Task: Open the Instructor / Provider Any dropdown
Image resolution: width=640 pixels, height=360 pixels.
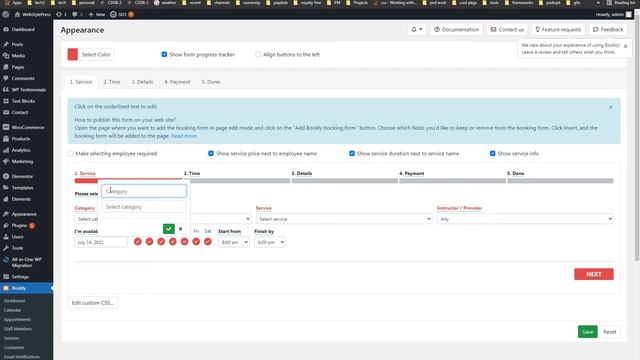Action: [525, 219]
